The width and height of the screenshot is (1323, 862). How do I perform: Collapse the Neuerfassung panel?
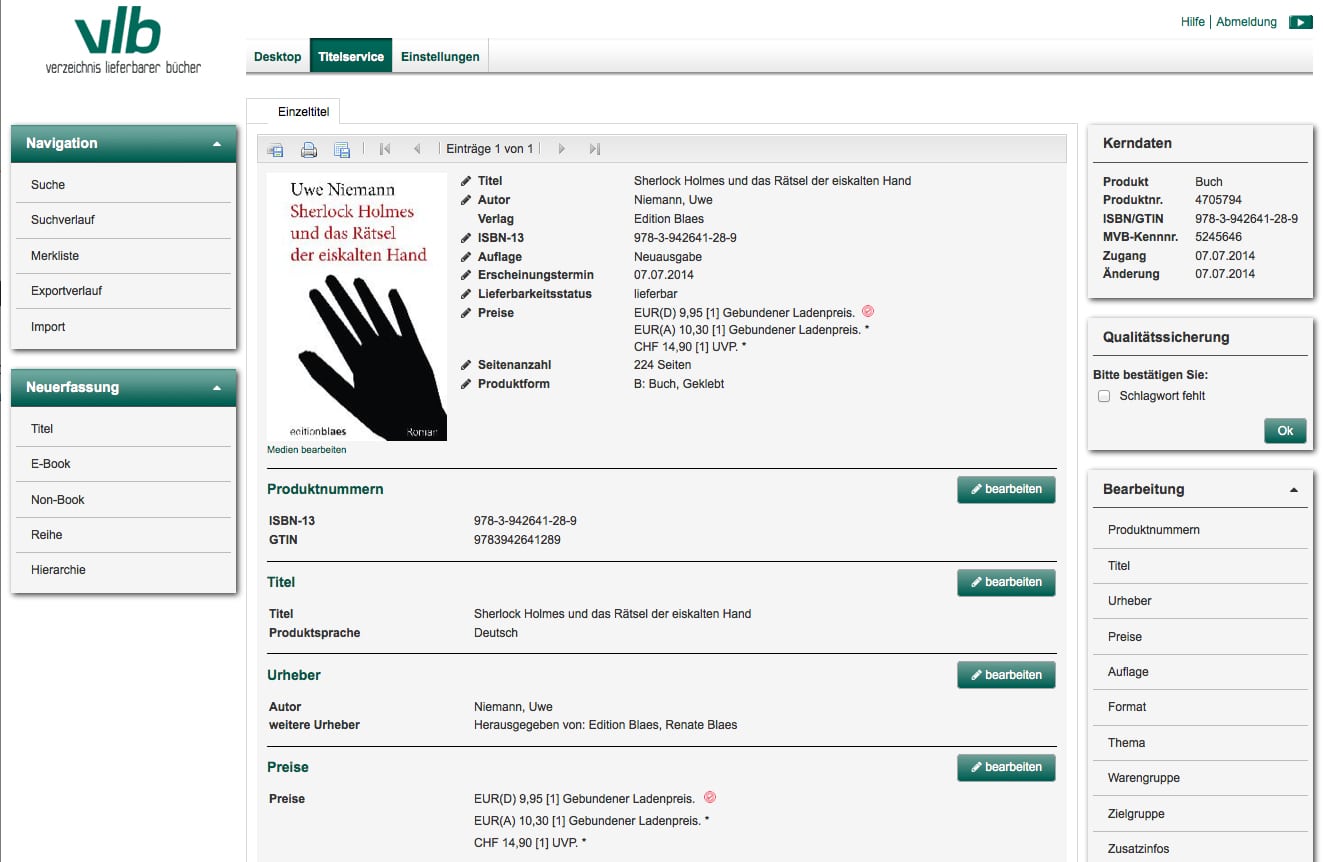[x=217, y=388]
